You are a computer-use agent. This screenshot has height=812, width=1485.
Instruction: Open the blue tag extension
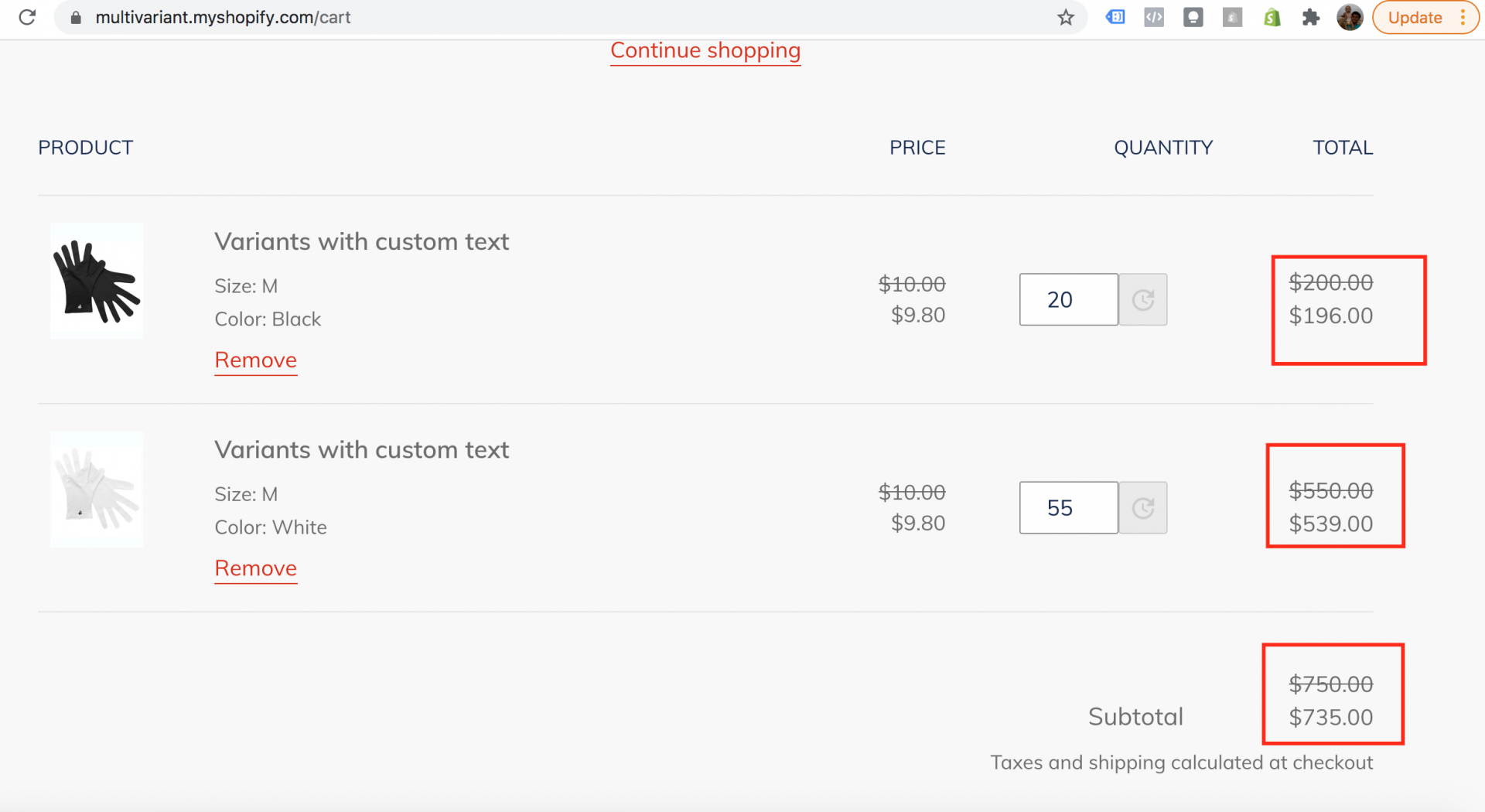pyautogui.click(x=1115, y=17)
